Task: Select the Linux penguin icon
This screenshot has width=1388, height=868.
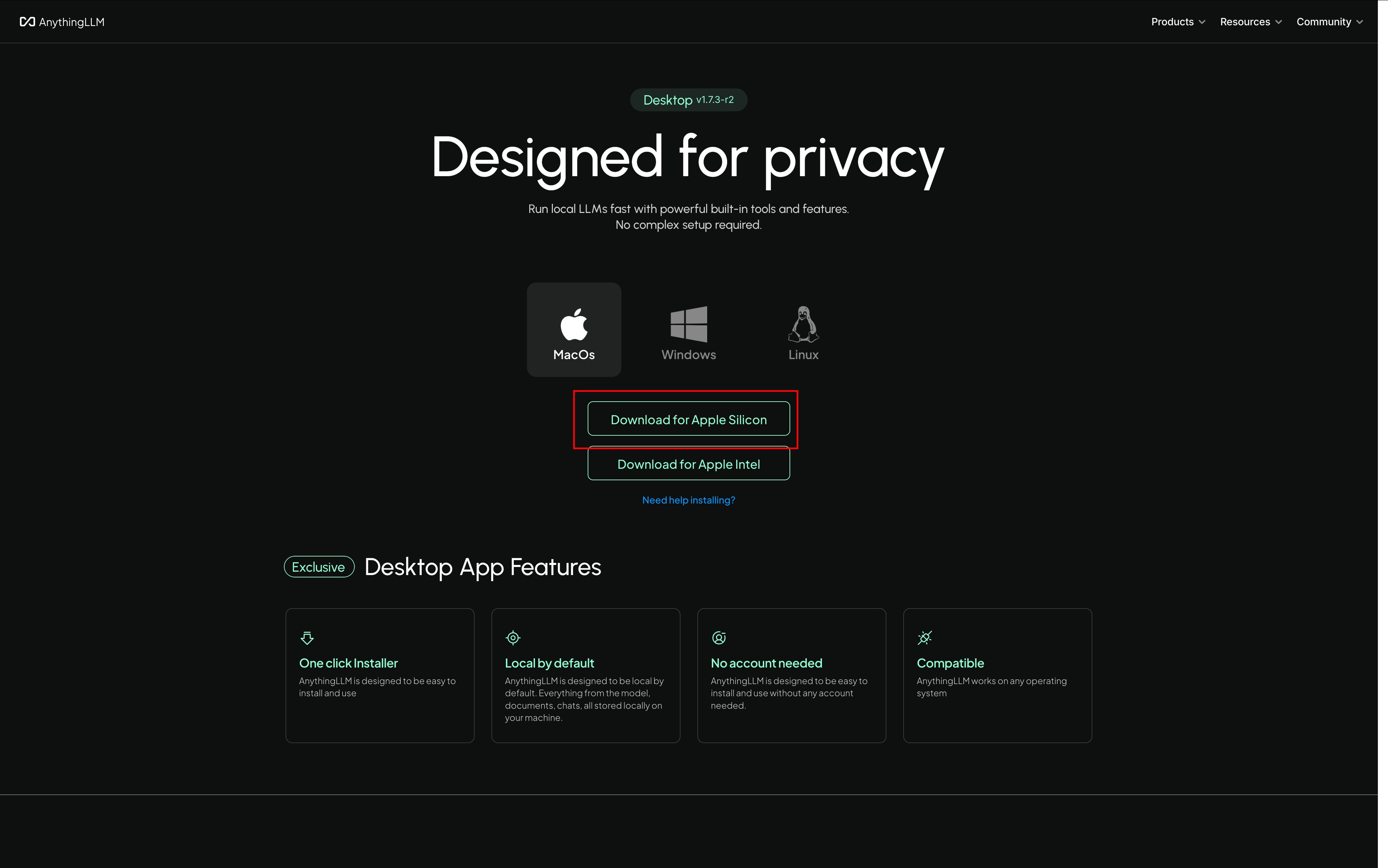Action: [803, 324]
